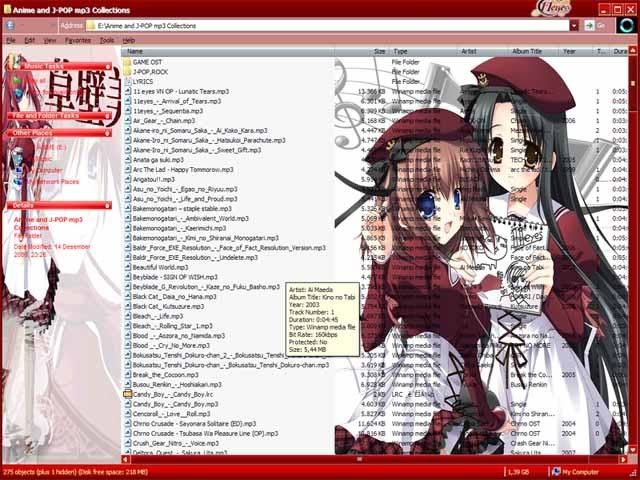Click the horizontal scrollbar right arrow
The height and width of the screenshot is (480, 640).
(623, 459)
